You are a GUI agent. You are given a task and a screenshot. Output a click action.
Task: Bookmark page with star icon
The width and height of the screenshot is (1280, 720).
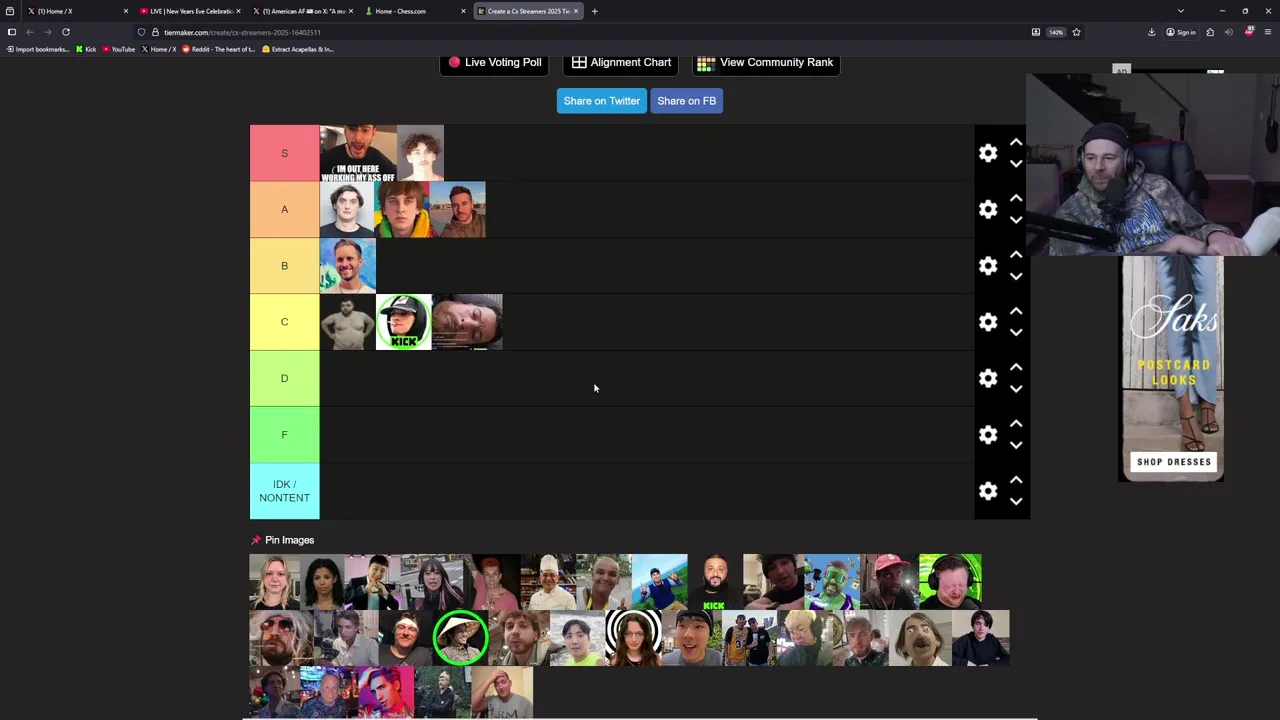coord(1076,32)
